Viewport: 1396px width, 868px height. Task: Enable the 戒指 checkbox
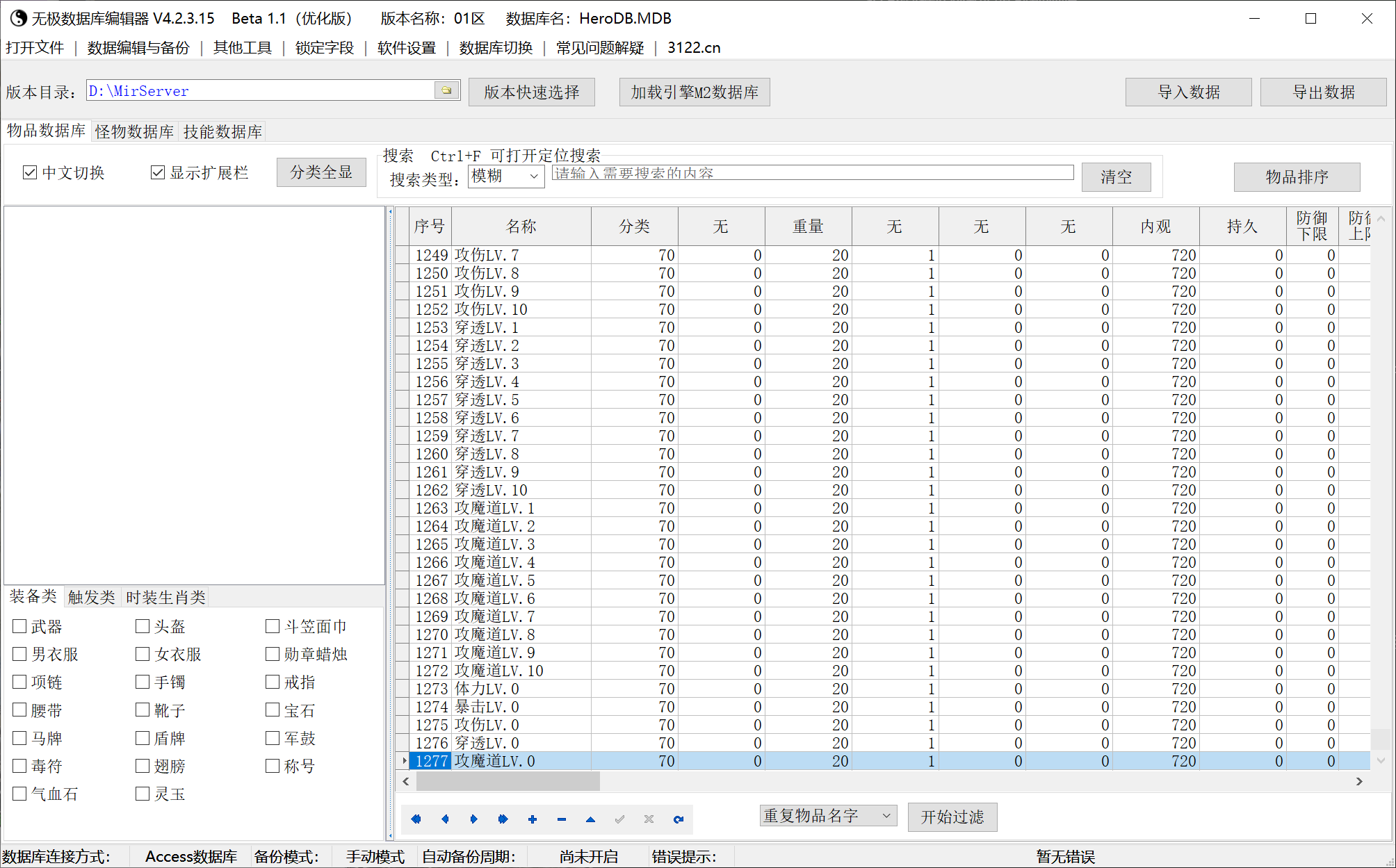point(273,682)
